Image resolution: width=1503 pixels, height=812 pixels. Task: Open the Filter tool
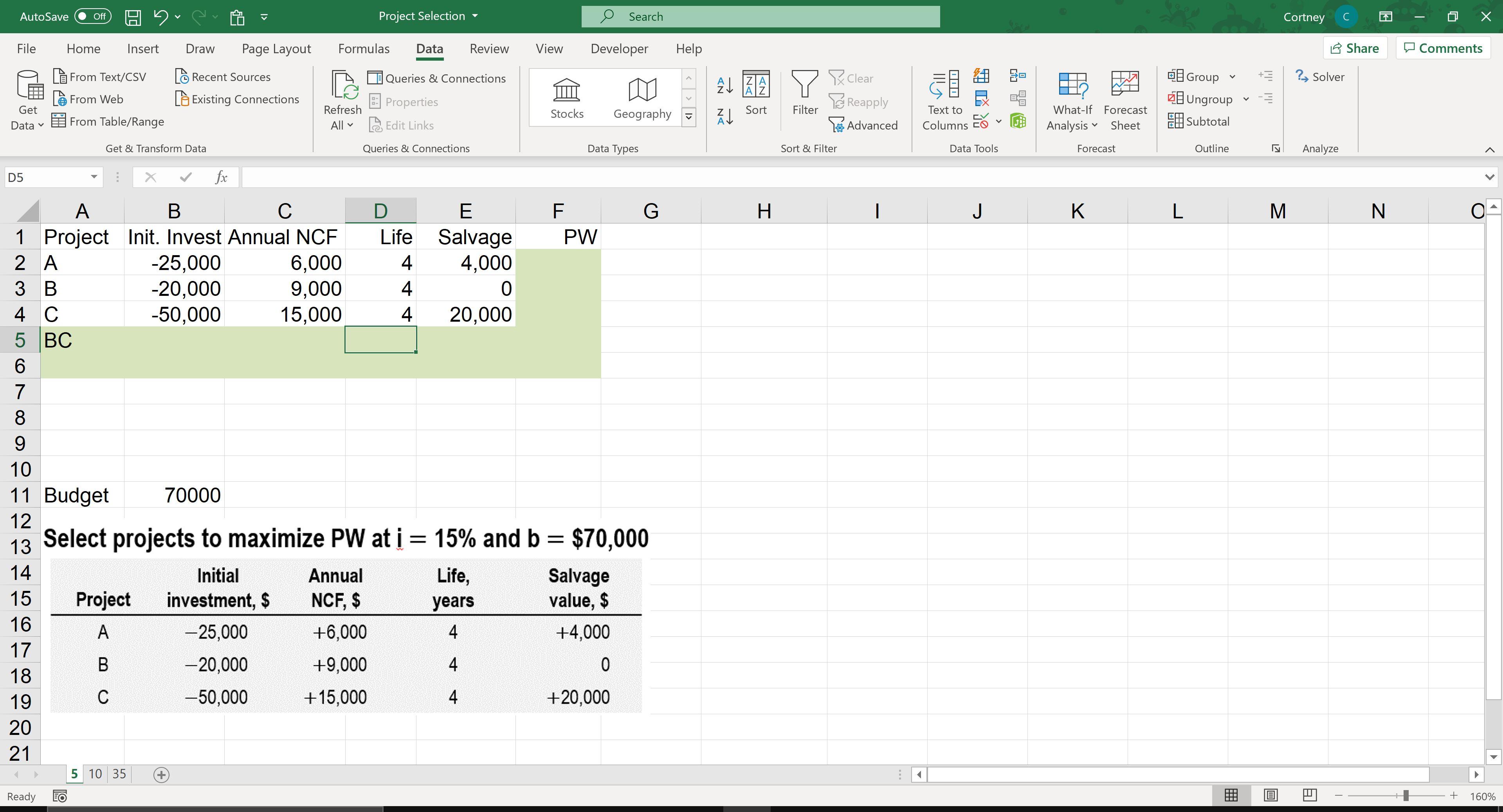point(805,94)
